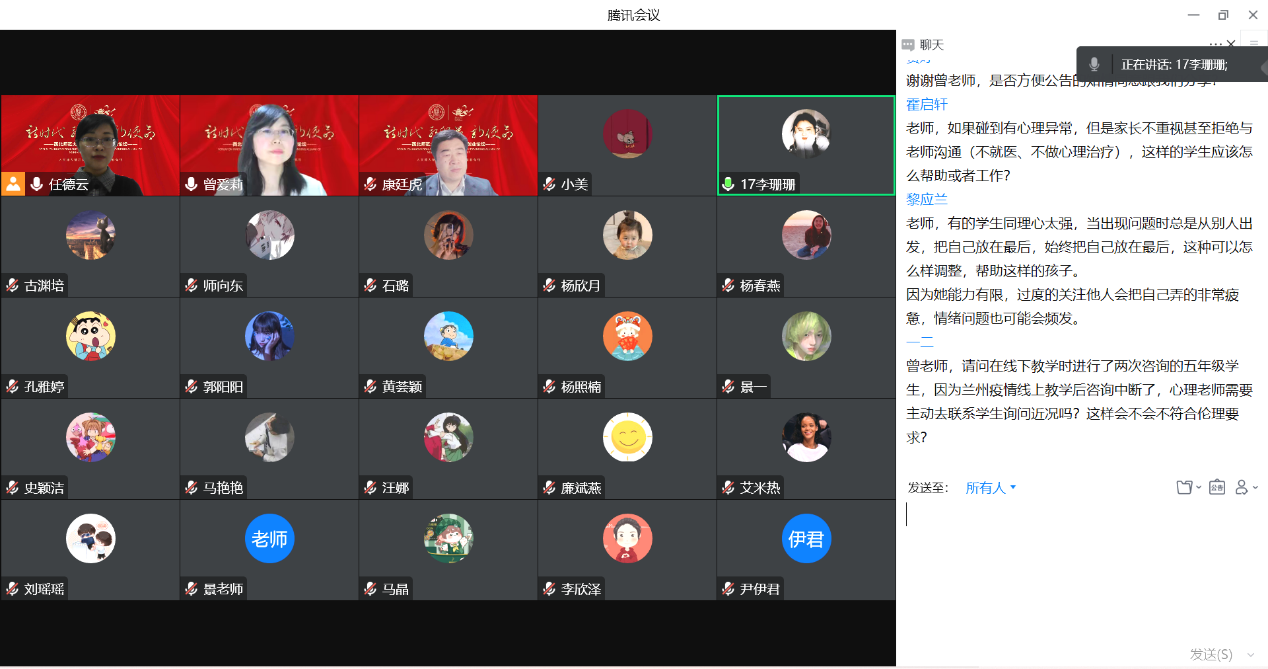Select 景老师's participant tile with 老师 avatar

(269, 550)
